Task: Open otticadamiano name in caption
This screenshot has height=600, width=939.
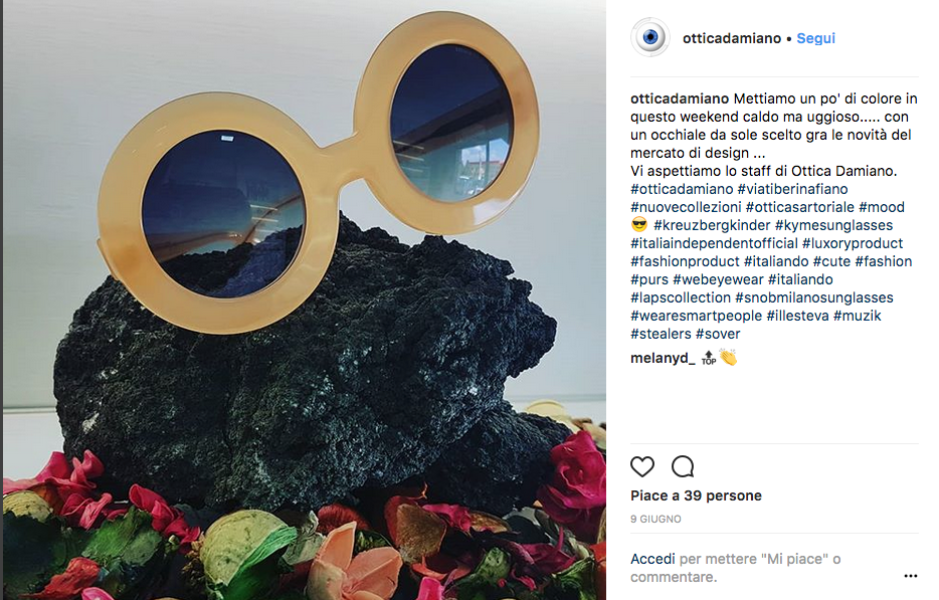Action: [x=680, y=99]
